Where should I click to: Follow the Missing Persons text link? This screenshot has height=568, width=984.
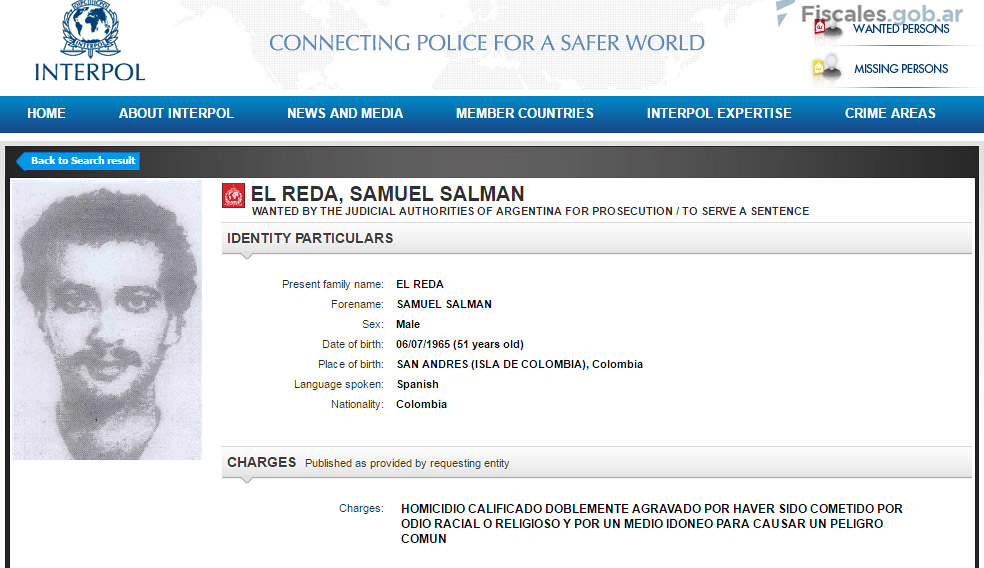(901, 69)
